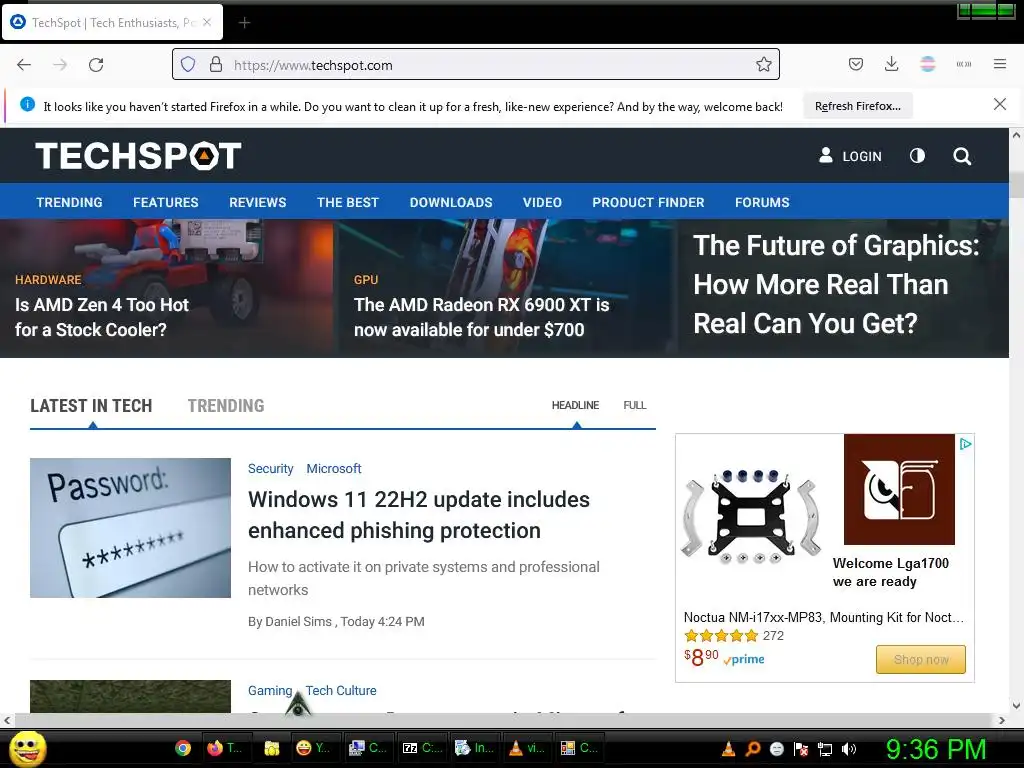This screenshot has height=768, width=1024.
Task: Dismiss the Refresh Firefox notification bar
Action: (x=999, y=104)
